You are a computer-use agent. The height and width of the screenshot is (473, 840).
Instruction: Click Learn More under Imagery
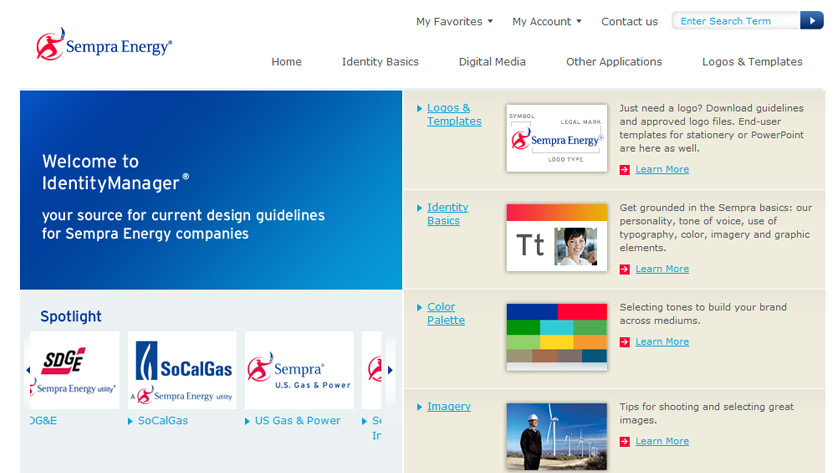pyautogui.click(x=662, y=441)
